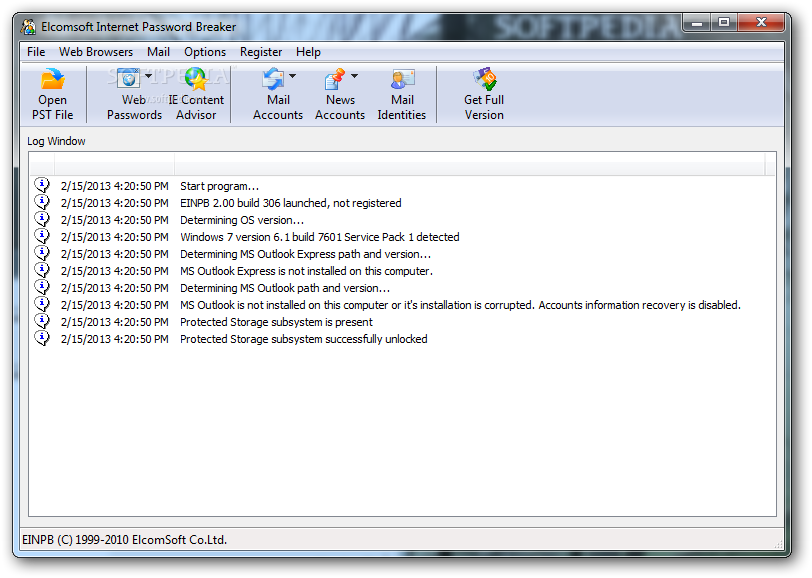Open the Mail menu
This screenshot has width=812, height=578.
tap(158, 52)
